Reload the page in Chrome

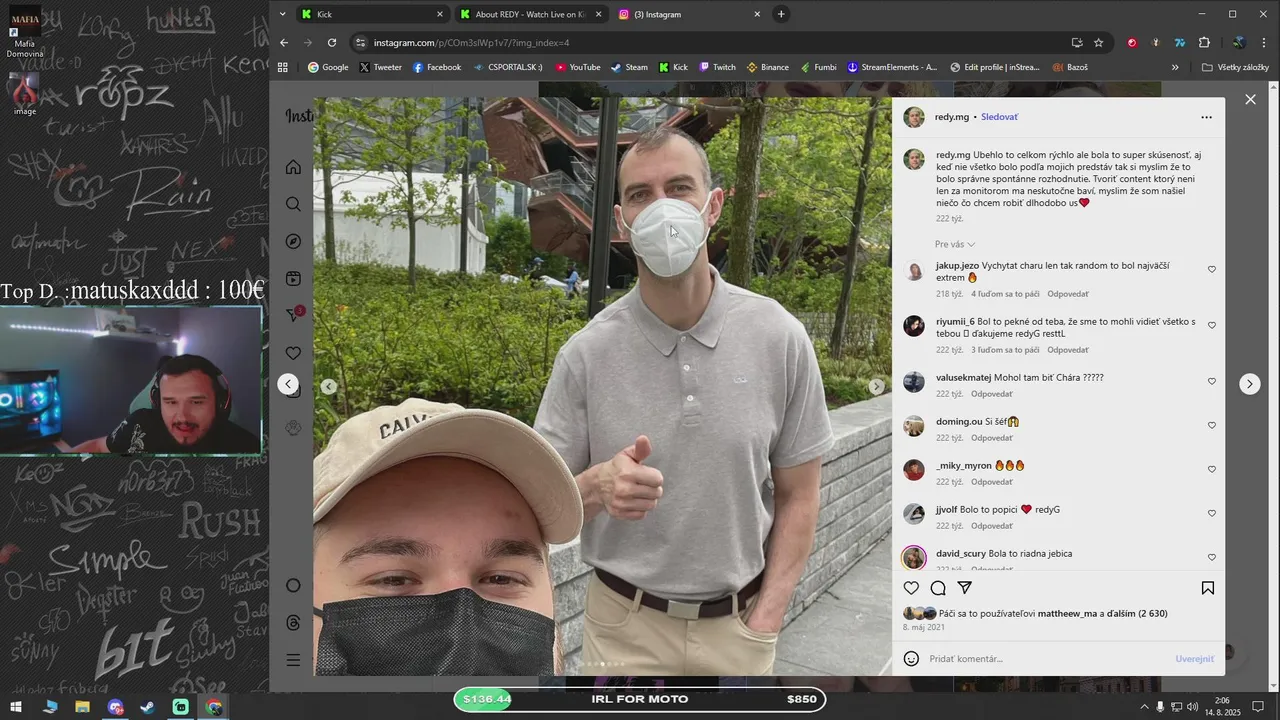[332, 43]
